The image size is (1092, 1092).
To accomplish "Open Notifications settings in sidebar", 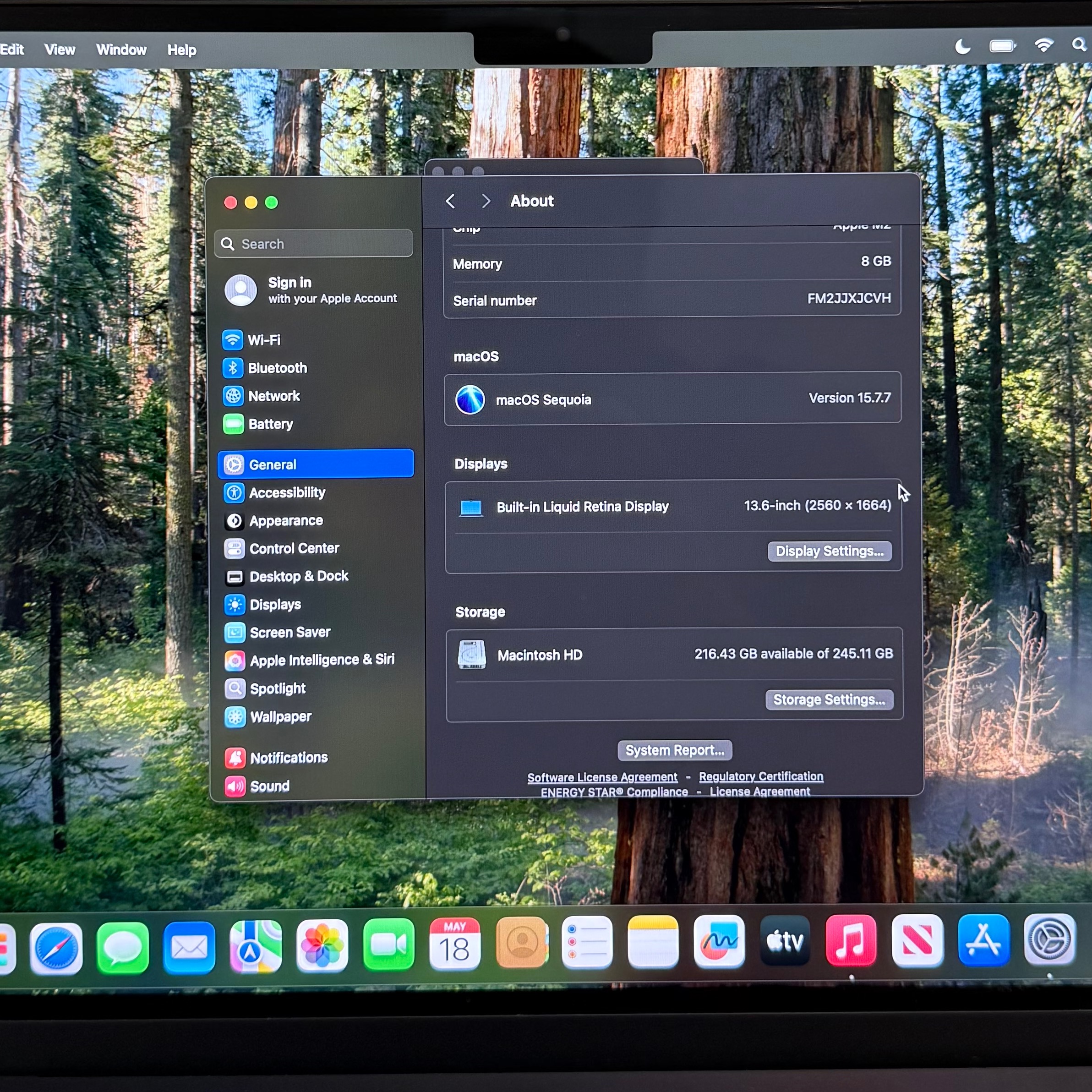I will tap(317, 757).
